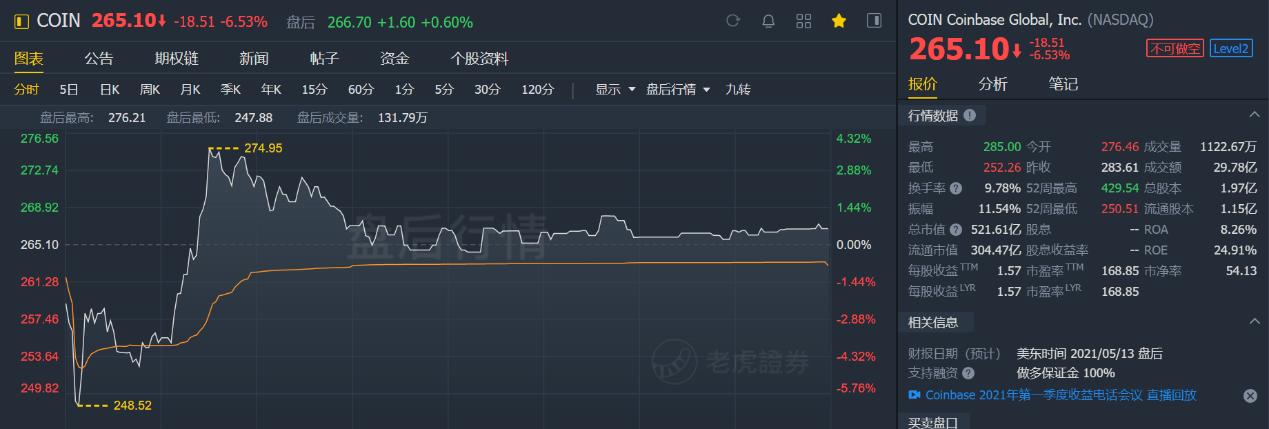Open Coinbase 2021年第一季度收益电话会议 直播回放 link

point(1062,396)
